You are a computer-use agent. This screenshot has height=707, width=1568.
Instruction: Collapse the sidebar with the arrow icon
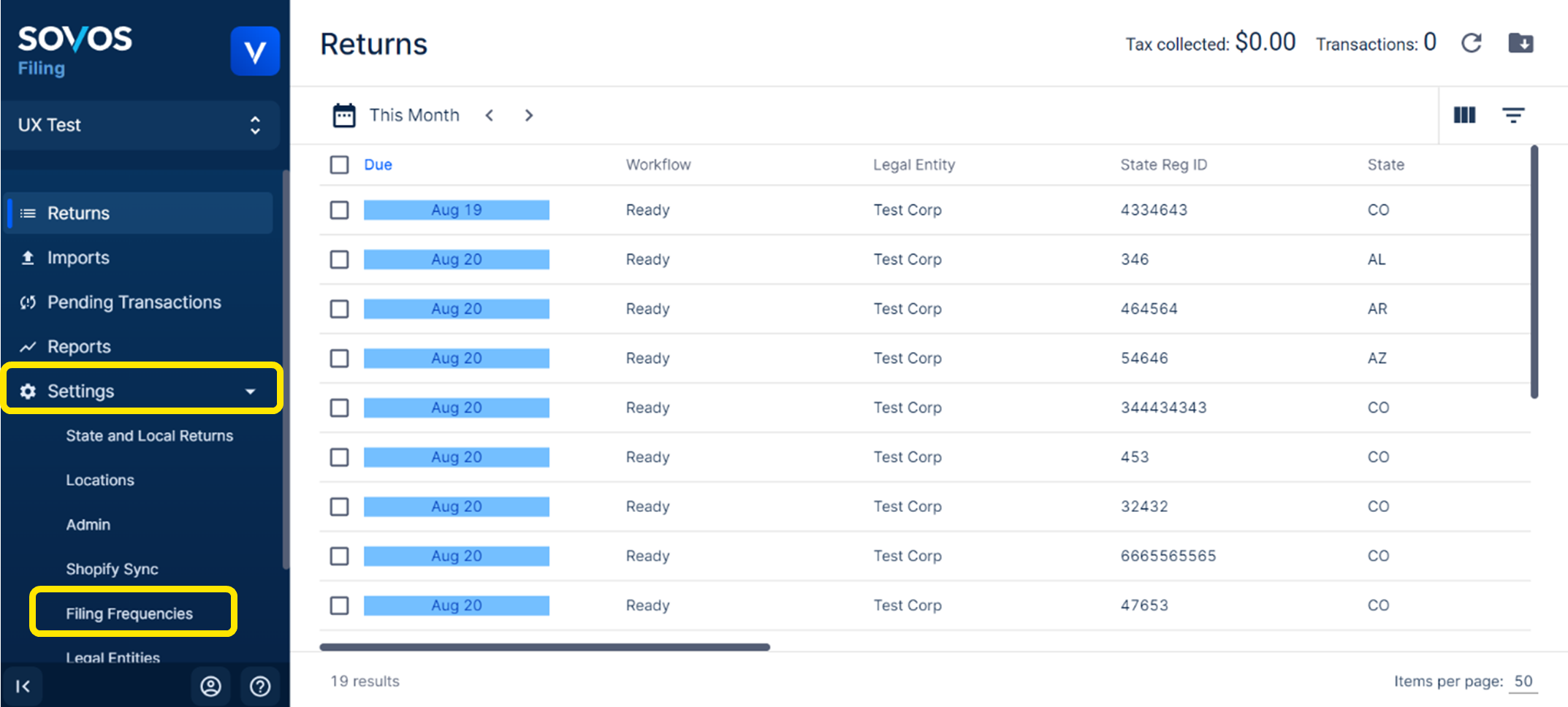[x=23, y=686]
